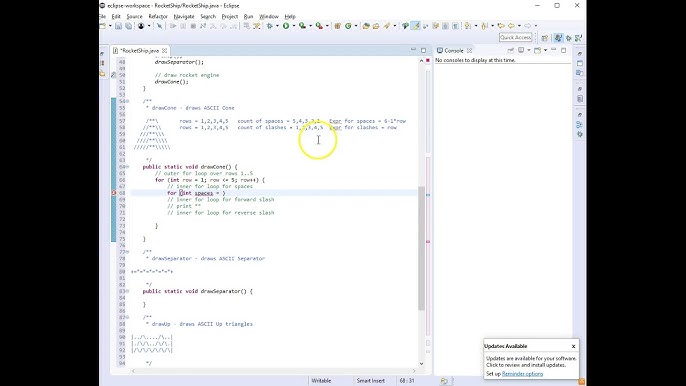Click the Debug perspective icon
Image resolution: width=686 pixels, height=386 pixels.
pos(568,38)
